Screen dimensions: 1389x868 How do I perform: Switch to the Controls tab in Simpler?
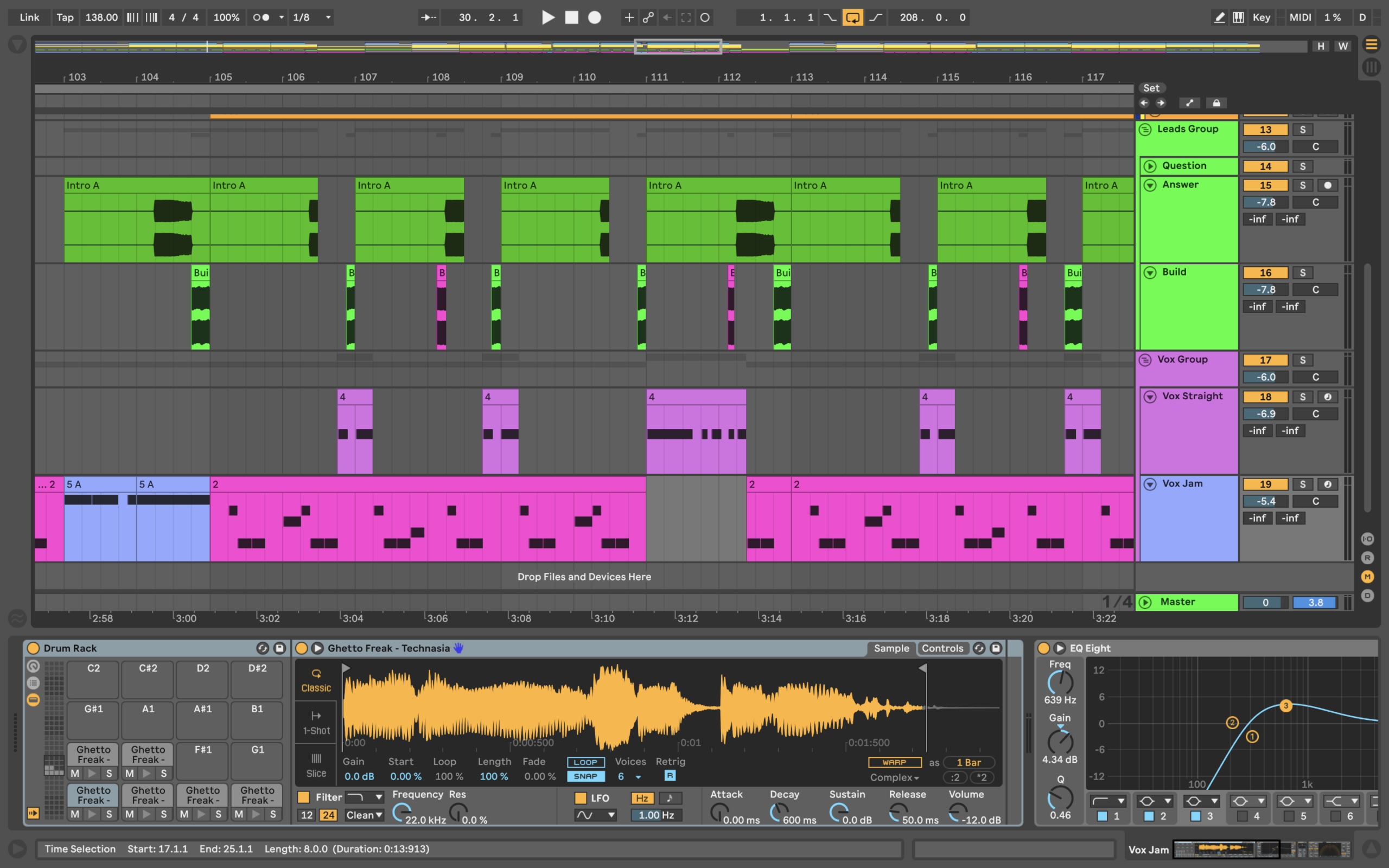point(942,648)
